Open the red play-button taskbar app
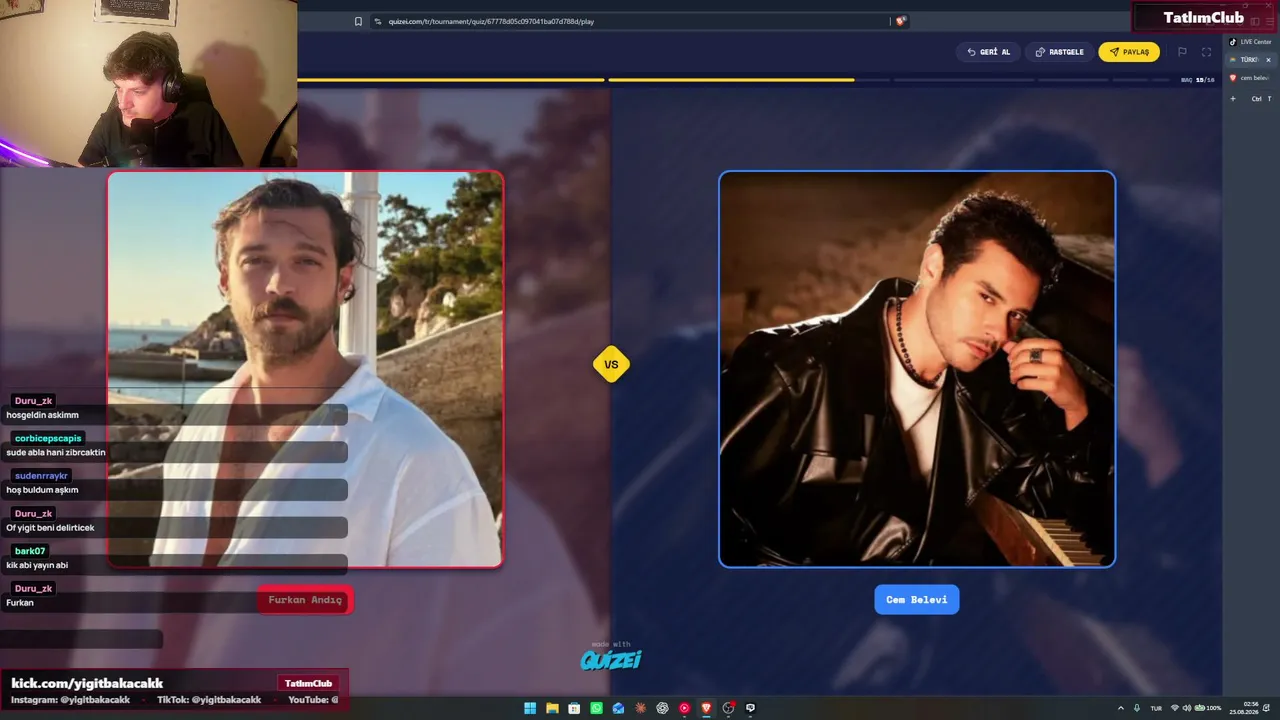 (x=684, y=708)
